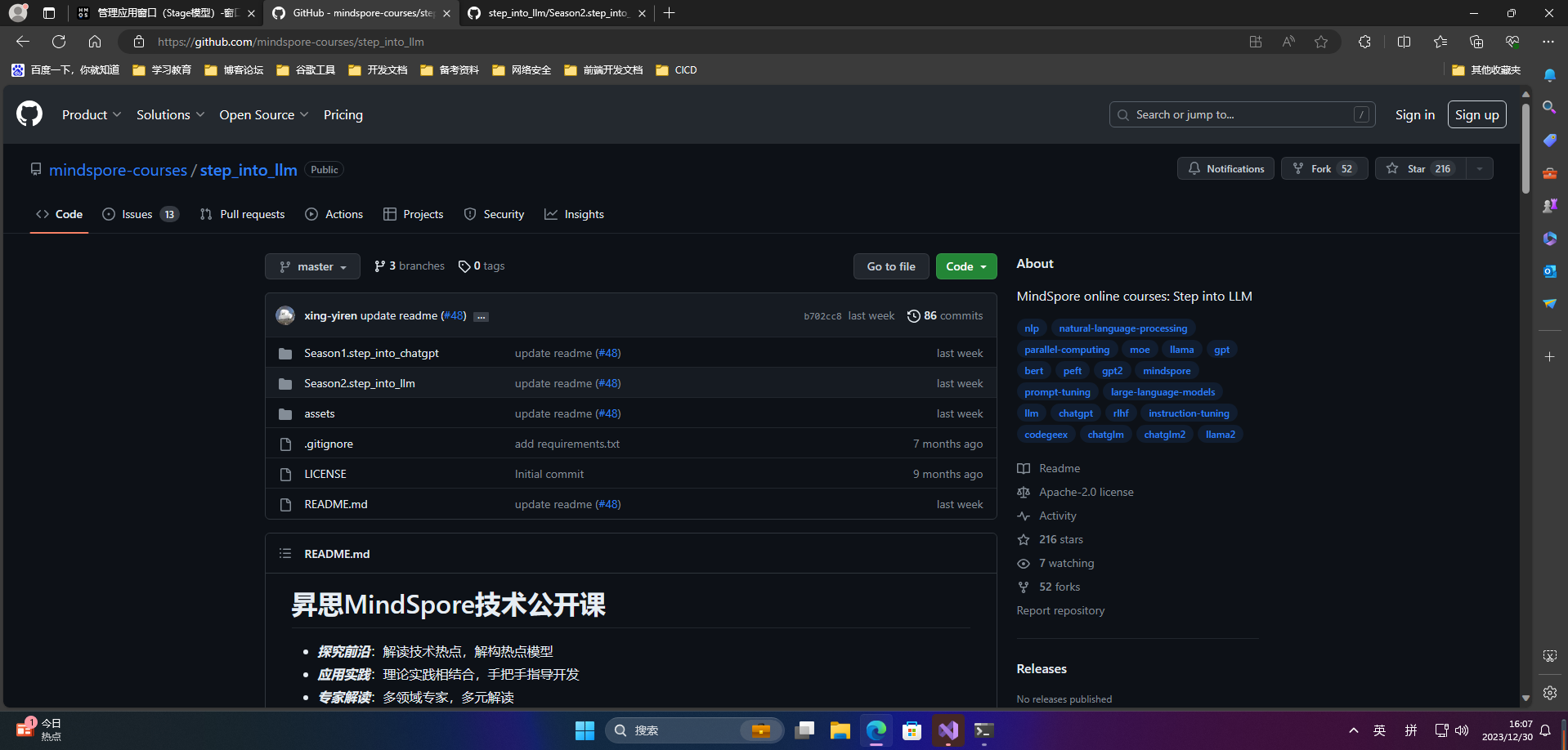Open Windows taskbar search box
Image resolution: width=1568 pixels, height=750 pixels.
click(x=694, y=730)
